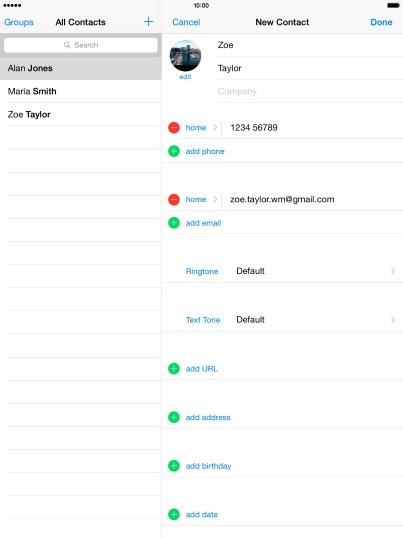Viewport: 403px width, 538px height.
Task: Open the phone label home chooser
Action: click(202, 128)
